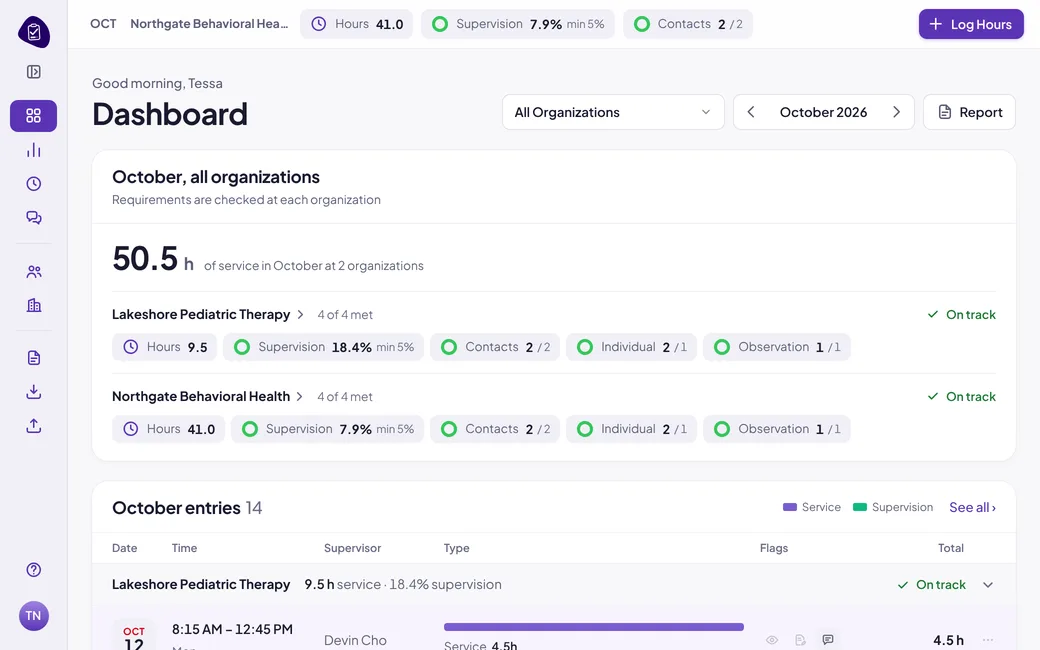Open the organizations building sidebar icon

(34, 305)
